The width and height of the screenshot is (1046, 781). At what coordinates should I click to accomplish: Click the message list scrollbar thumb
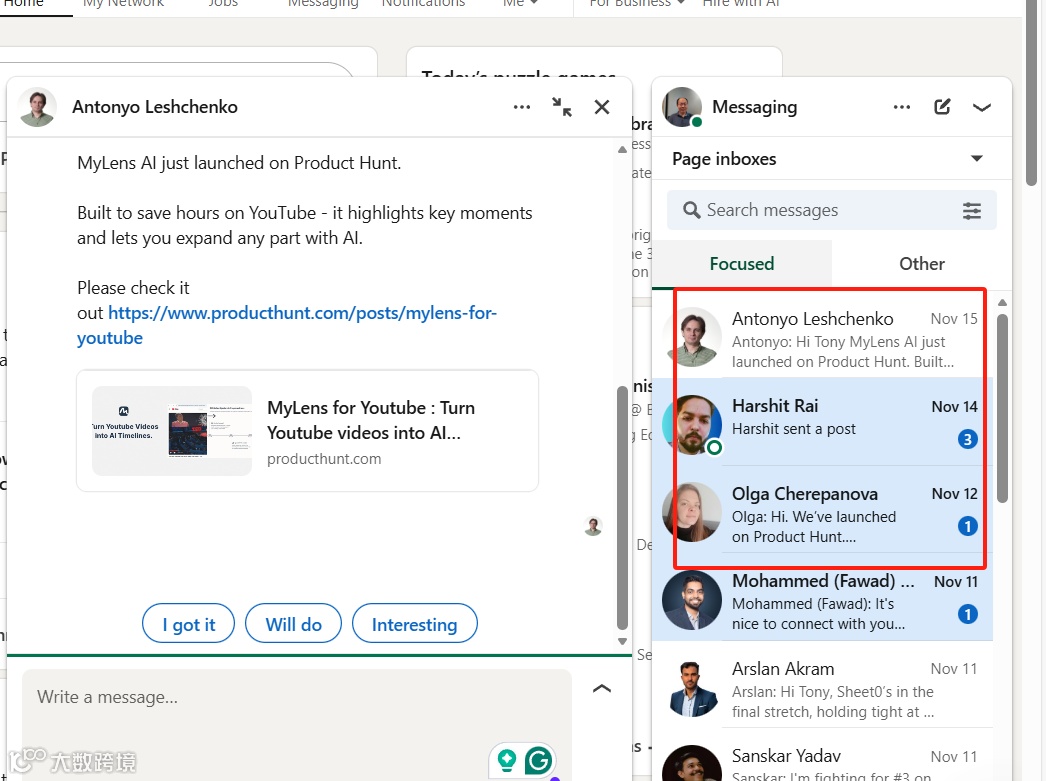pyautogui.click(x=1002, y=408)
